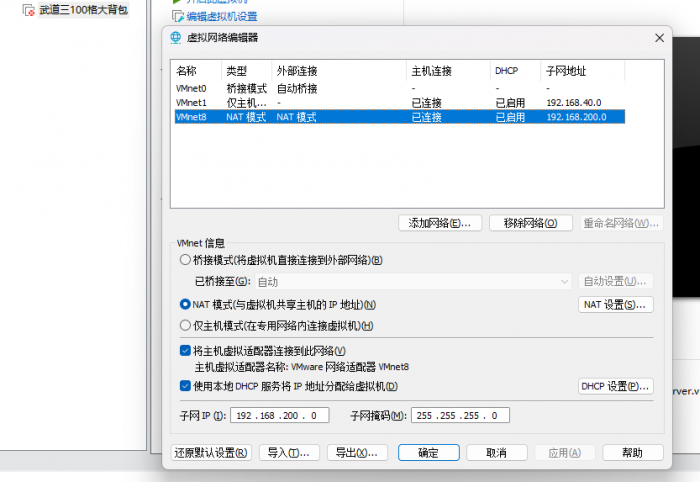
Task: Select the 桥接模式 radio button
Action: pos(184,261)
